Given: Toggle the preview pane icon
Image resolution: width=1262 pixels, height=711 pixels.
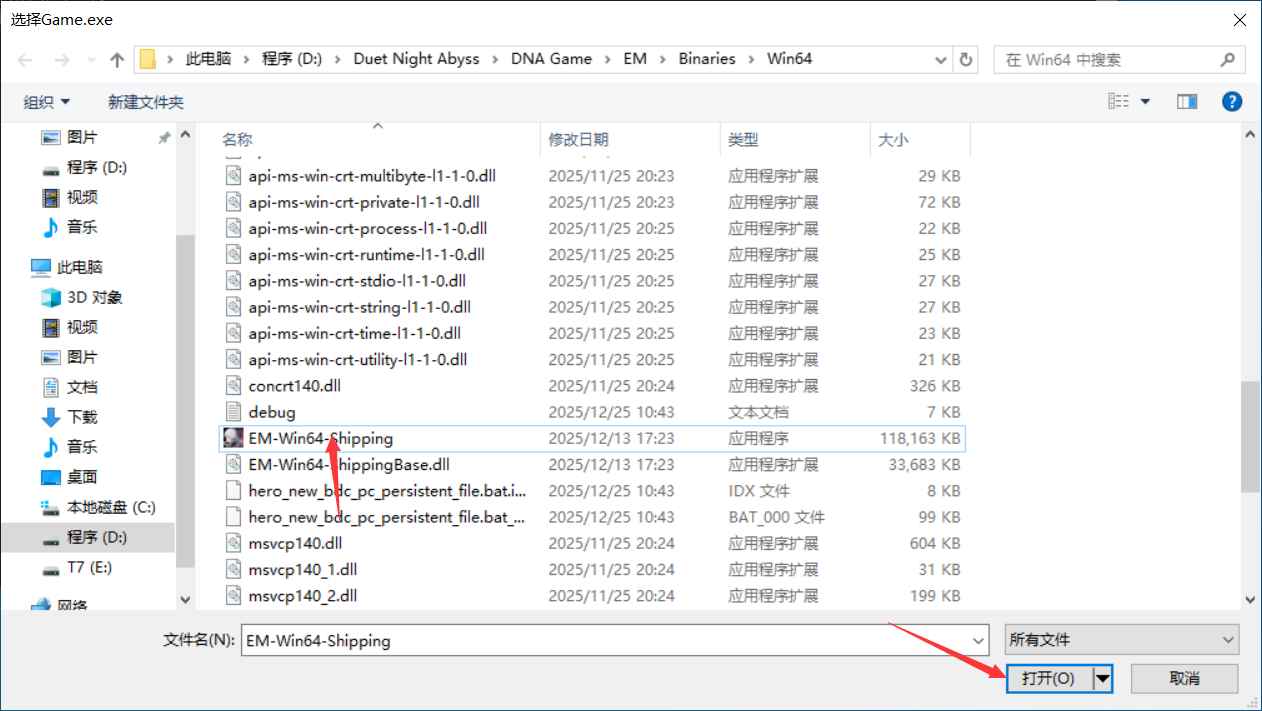Looking at the screenshot, I should pyautogui.click(x=1185, y=100).
